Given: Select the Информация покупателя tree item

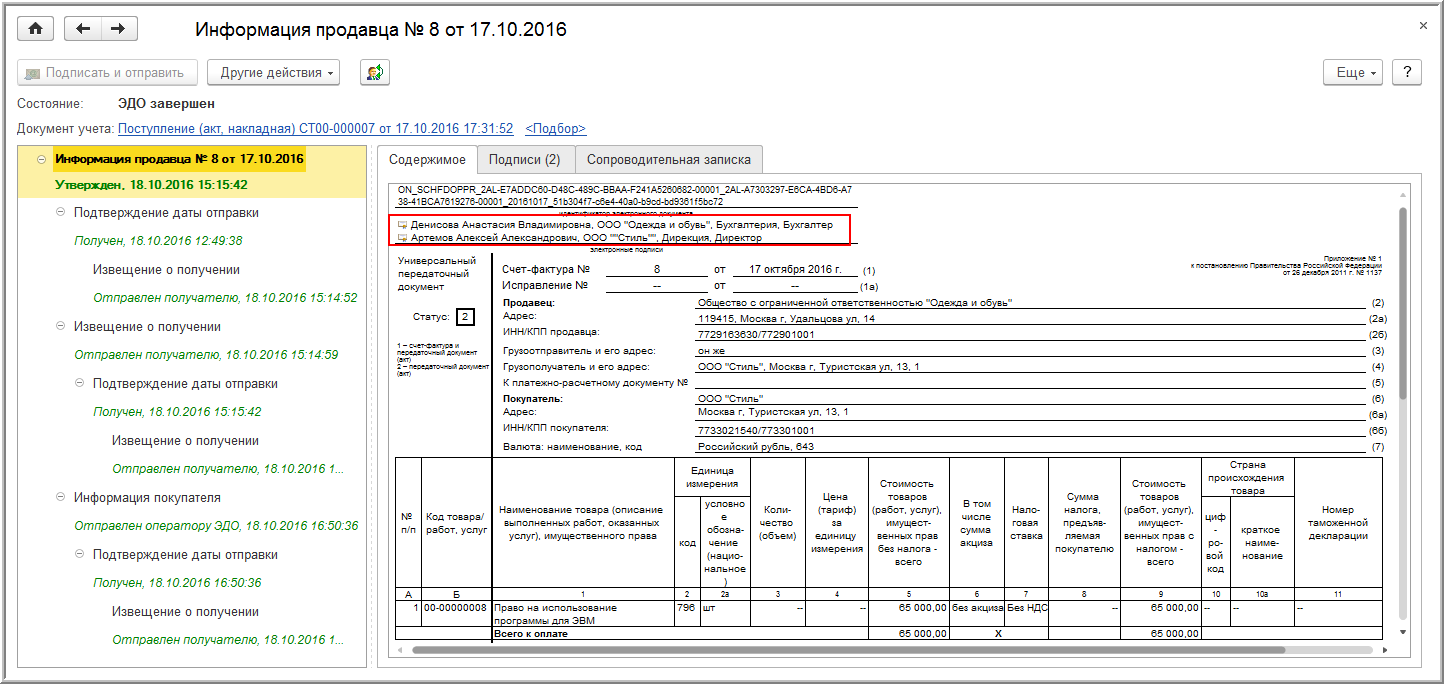Looking at the screenshot, I should point(147,497).
